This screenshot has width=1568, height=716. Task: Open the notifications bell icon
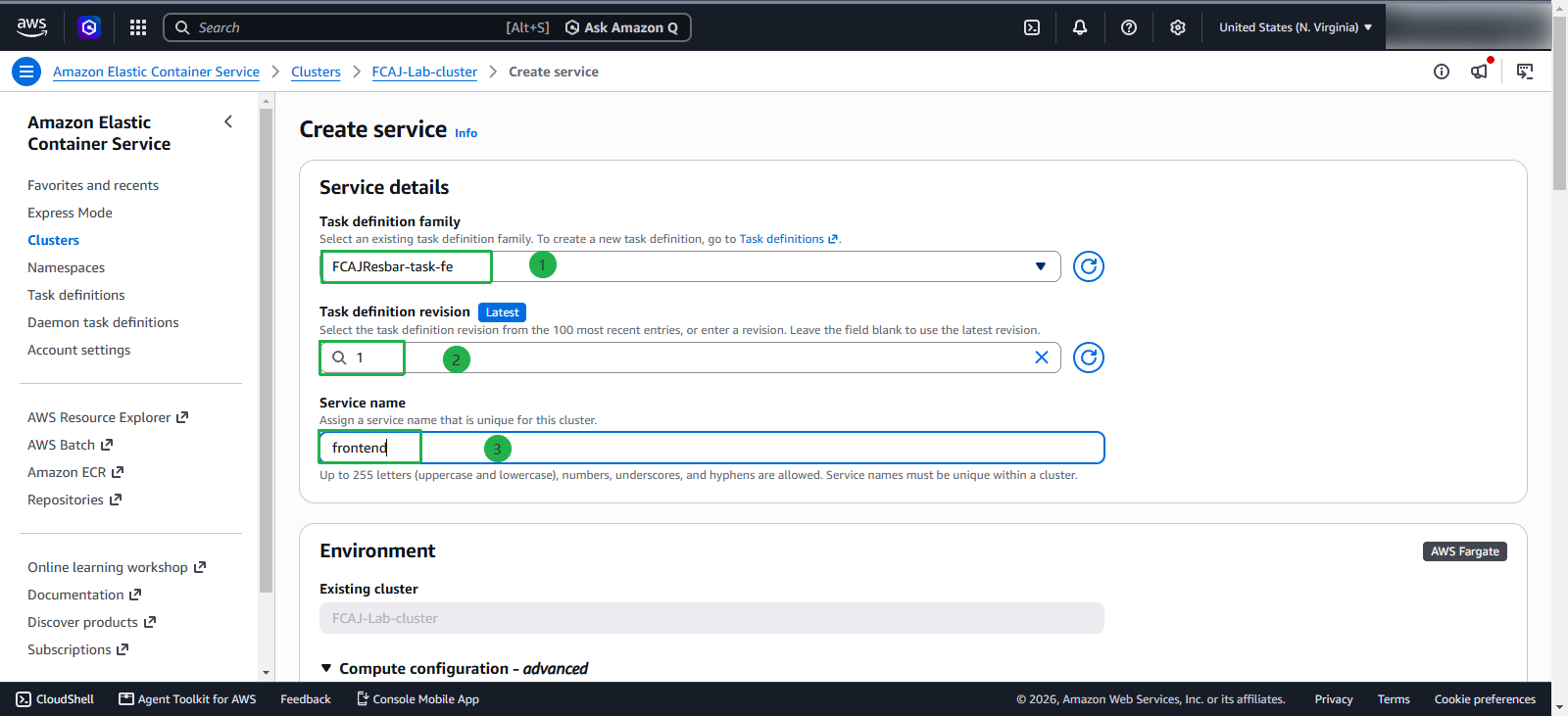[x=1080, y=27]
